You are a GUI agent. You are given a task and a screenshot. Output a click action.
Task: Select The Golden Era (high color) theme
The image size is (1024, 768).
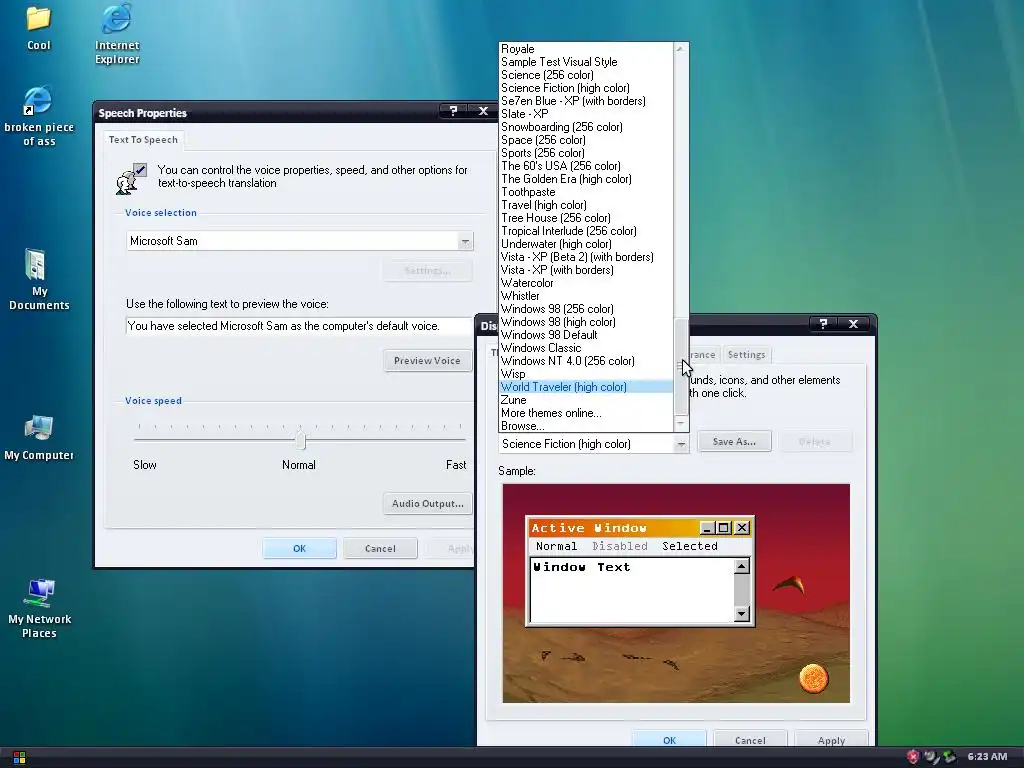pyautogui.click(x=586, y=179)
